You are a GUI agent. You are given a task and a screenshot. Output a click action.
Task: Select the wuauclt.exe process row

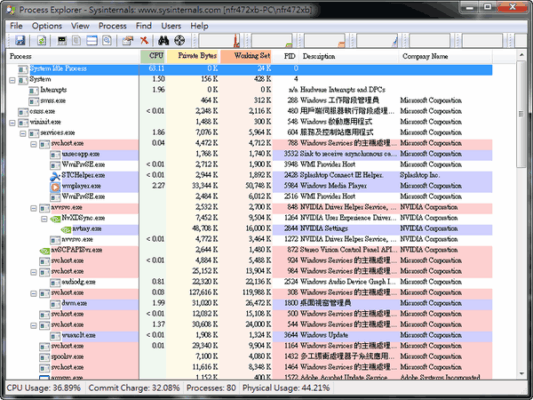pos(249,336)
